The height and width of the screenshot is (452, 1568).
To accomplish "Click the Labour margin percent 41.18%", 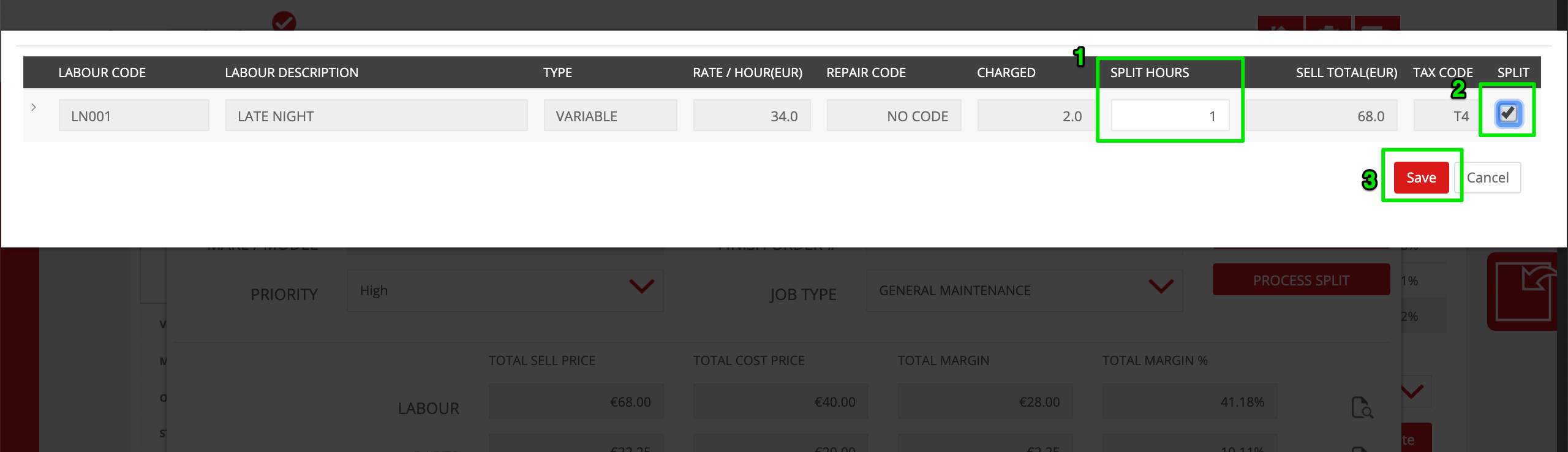I will [1189, 402].
